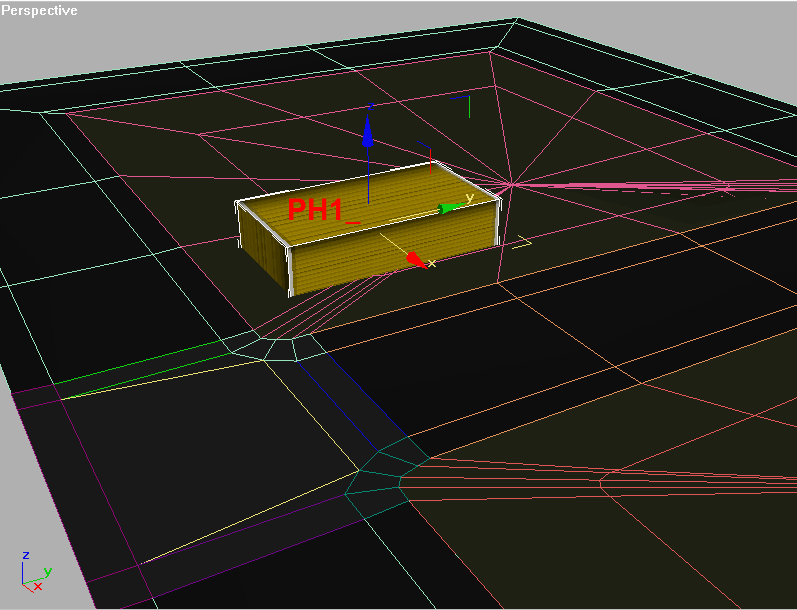Click the green Y-axis arrow of the gizmo
The width and height of the screenshot is (797, 610).
(x=452, y=207)
